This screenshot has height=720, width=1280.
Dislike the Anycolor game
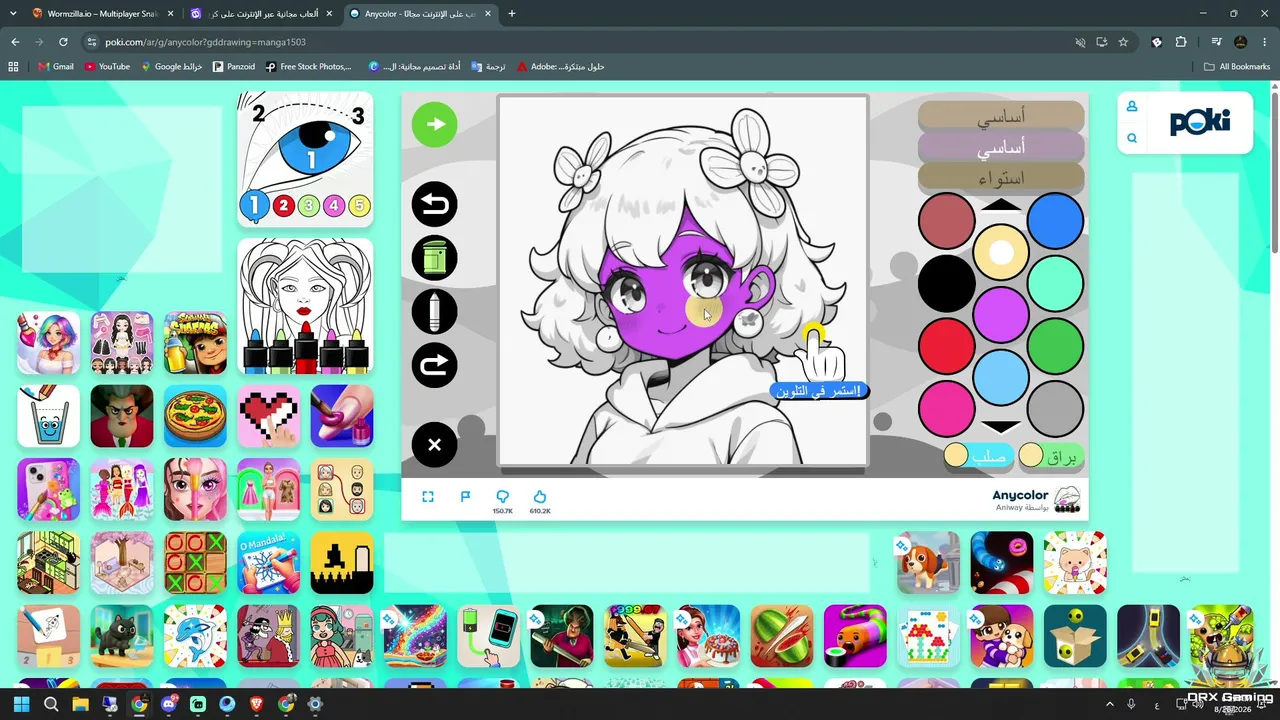click(502, 497)
